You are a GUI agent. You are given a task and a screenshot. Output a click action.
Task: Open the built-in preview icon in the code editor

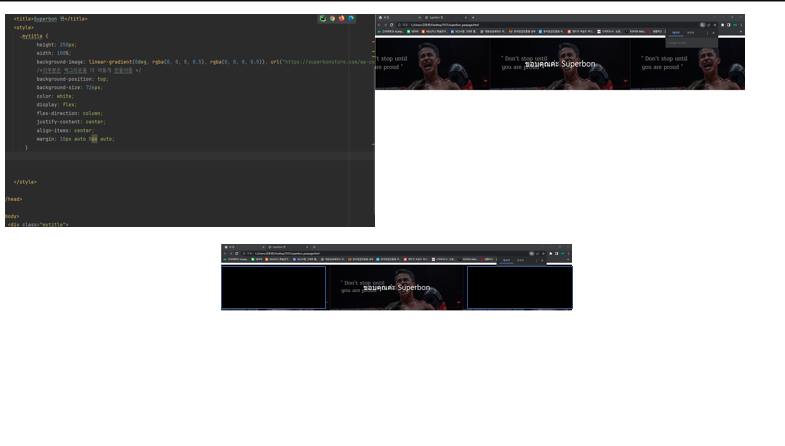tap(322, 19)
